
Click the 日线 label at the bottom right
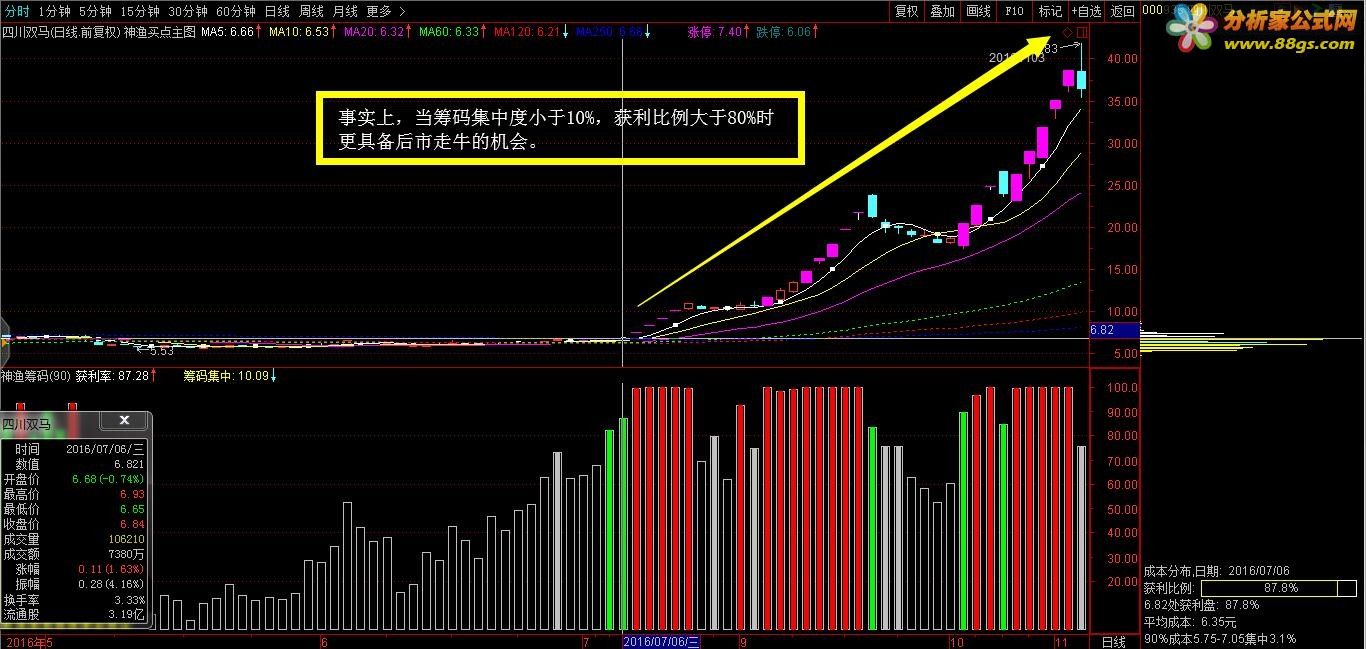point(1113,641)
